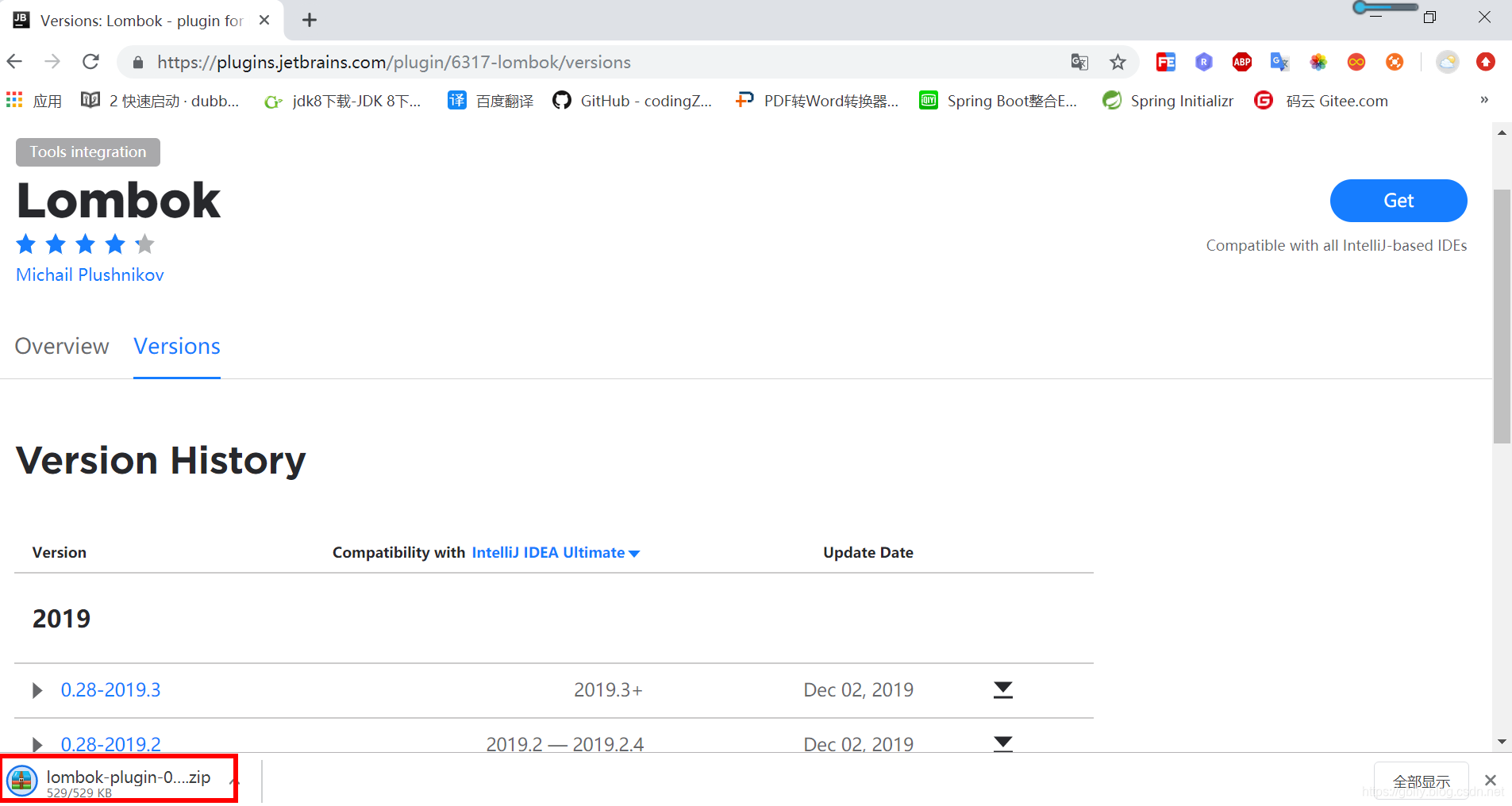Click the orange circular extension icon

[1395, 62]
